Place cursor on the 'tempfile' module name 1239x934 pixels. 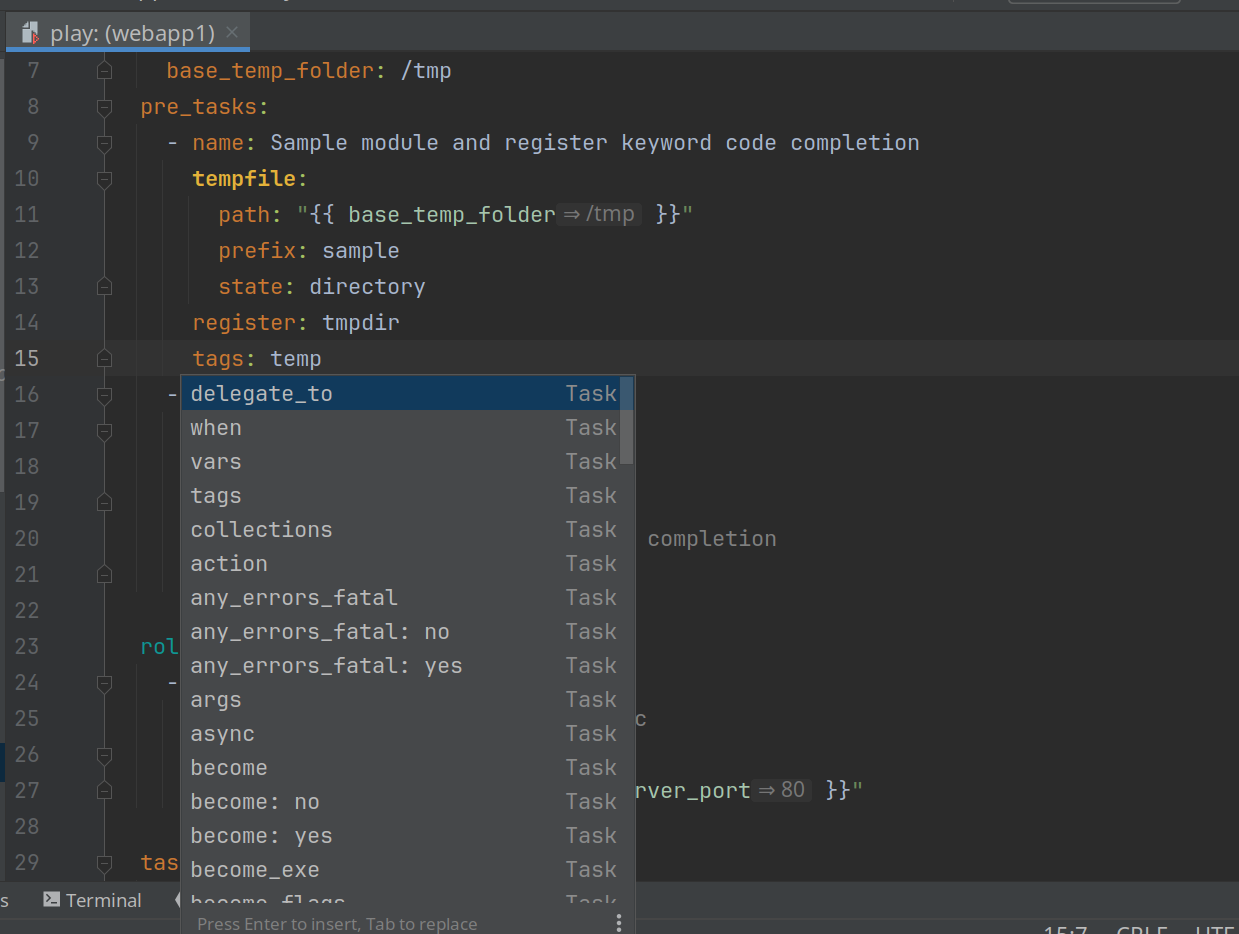[x=244, y=179]
